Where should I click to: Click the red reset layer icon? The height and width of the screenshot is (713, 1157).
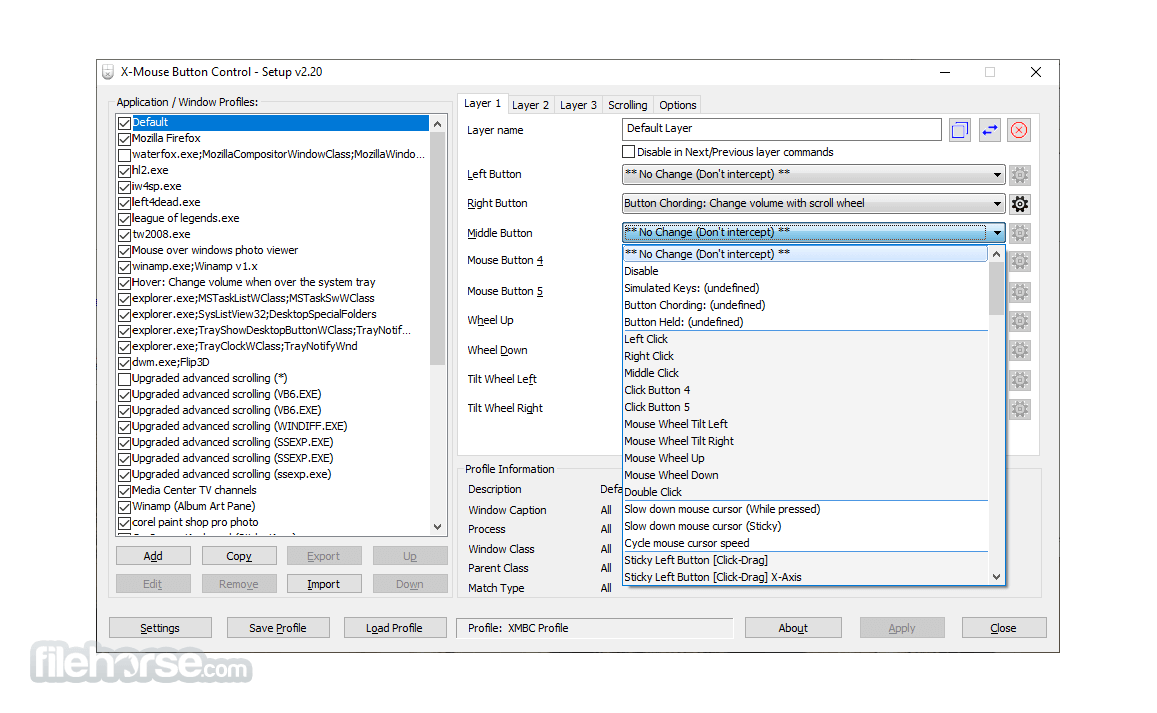(1019, 131)
